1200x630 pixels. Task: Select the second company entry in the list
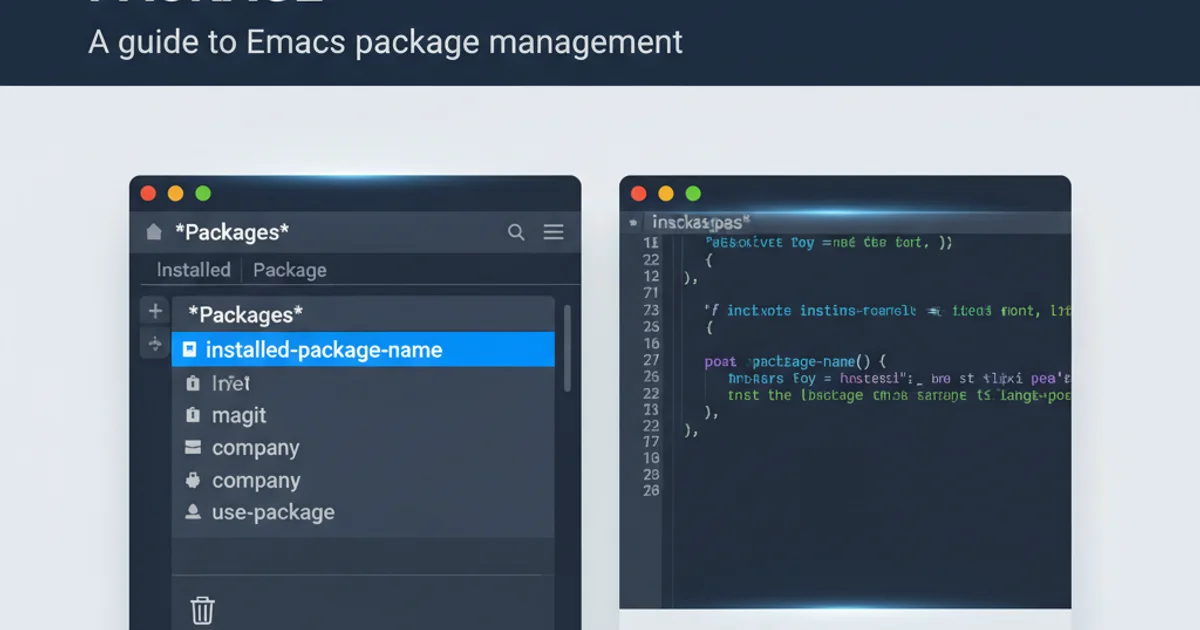pyautogui.click(x=255, y=480)
